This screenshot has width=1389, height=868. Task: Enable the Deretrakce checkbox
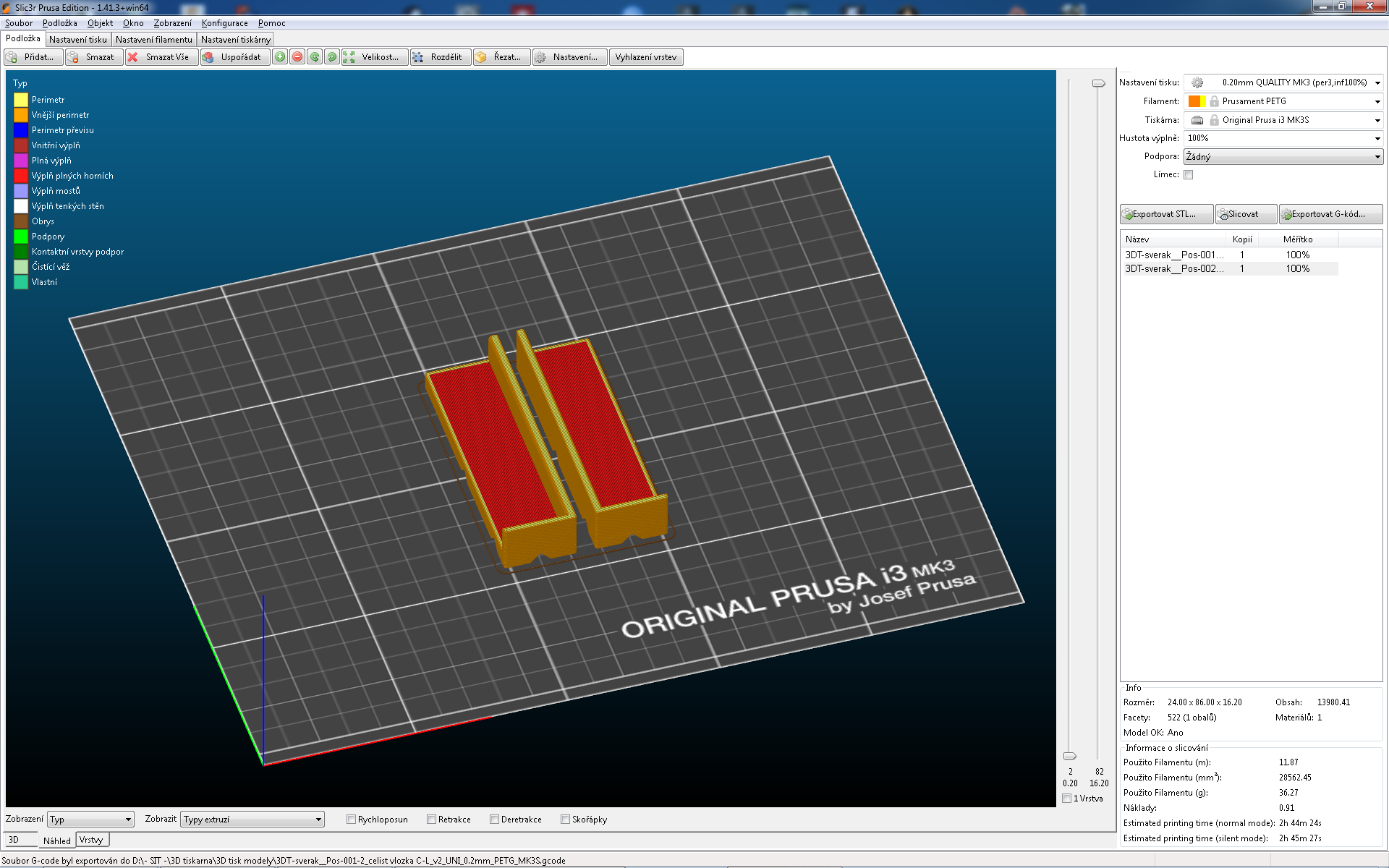click(494, 820)
